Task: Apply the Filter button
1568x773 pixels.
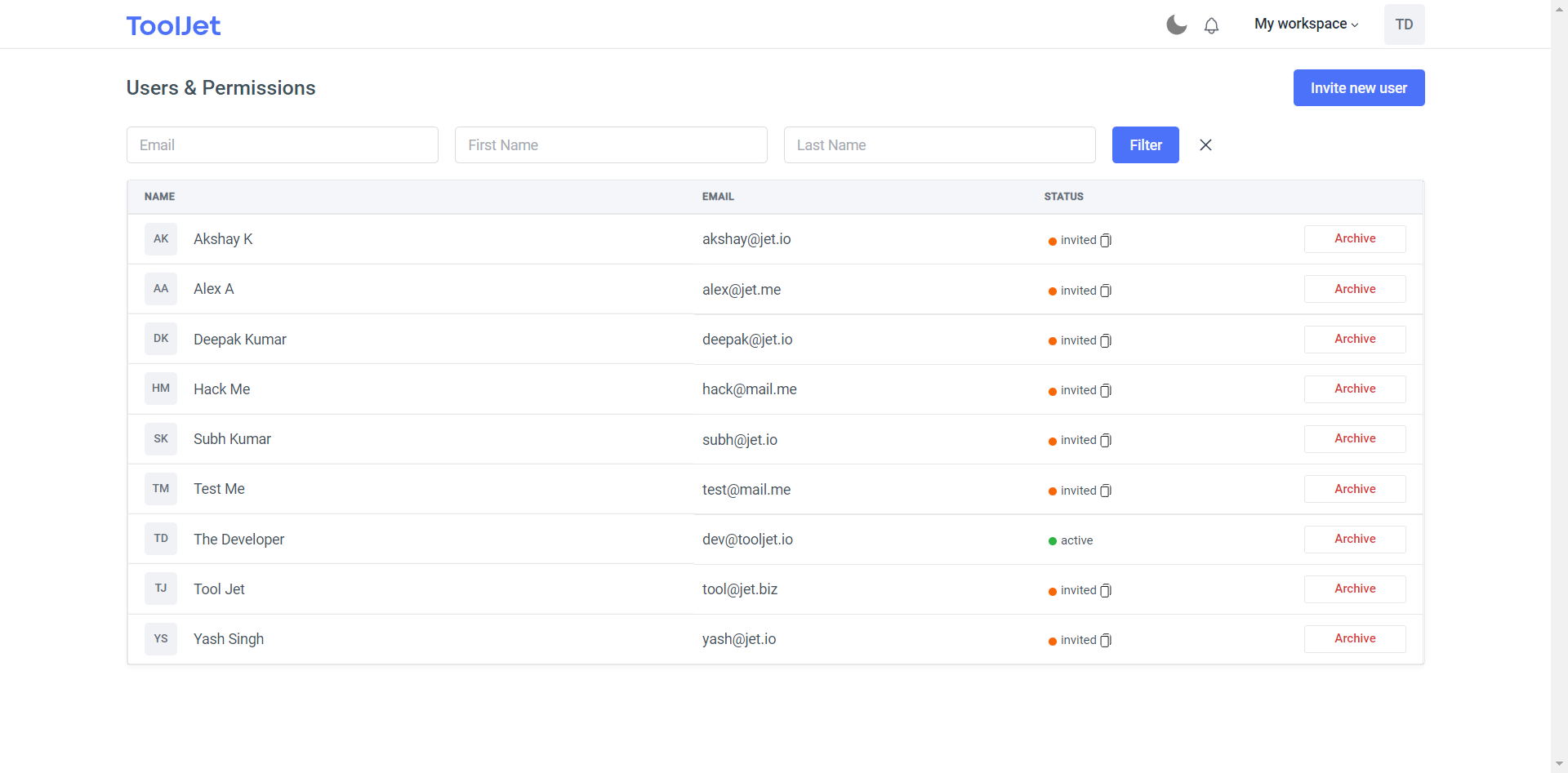Action: click(1146, 144)
